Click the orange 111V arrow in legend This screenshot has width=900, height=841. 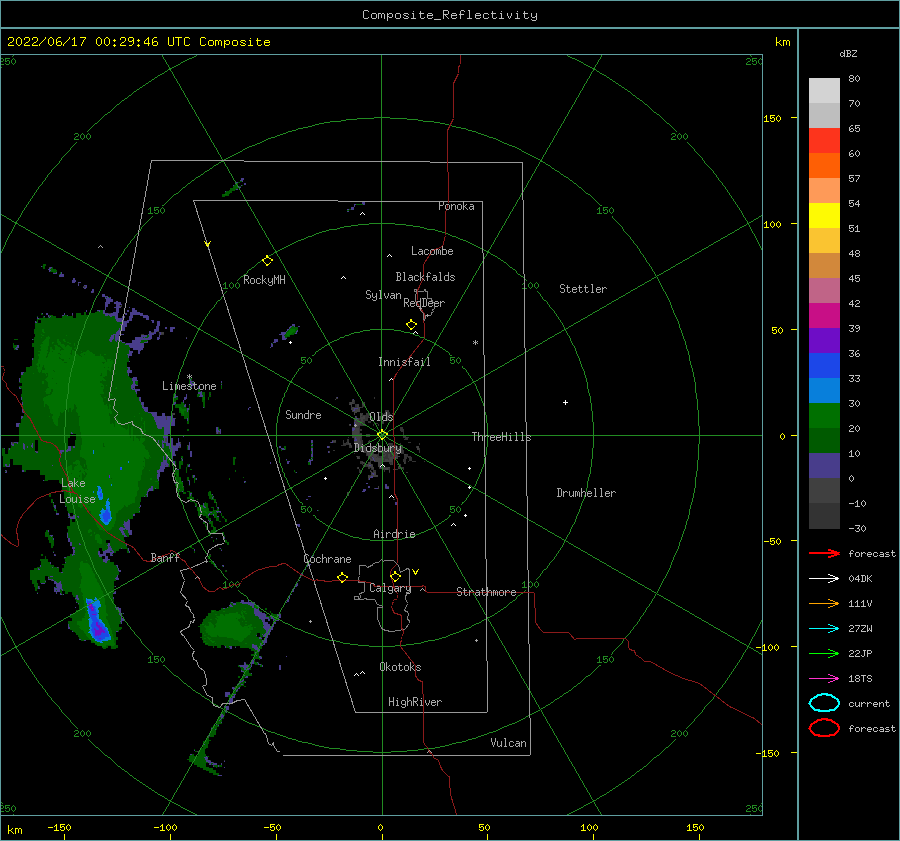coord(824,603)
